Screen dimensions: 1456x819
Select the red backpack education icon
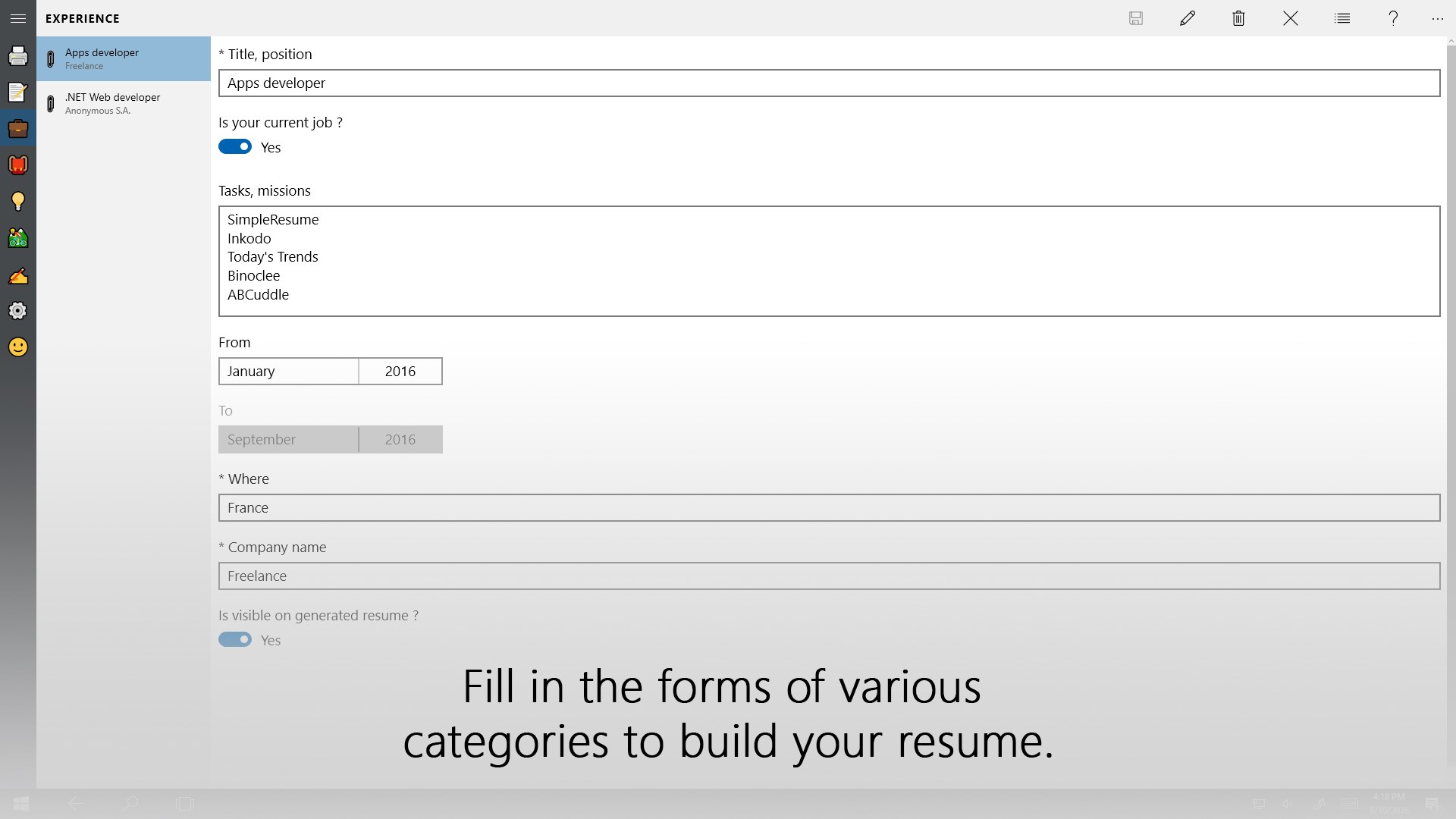(x=18, y=165)
